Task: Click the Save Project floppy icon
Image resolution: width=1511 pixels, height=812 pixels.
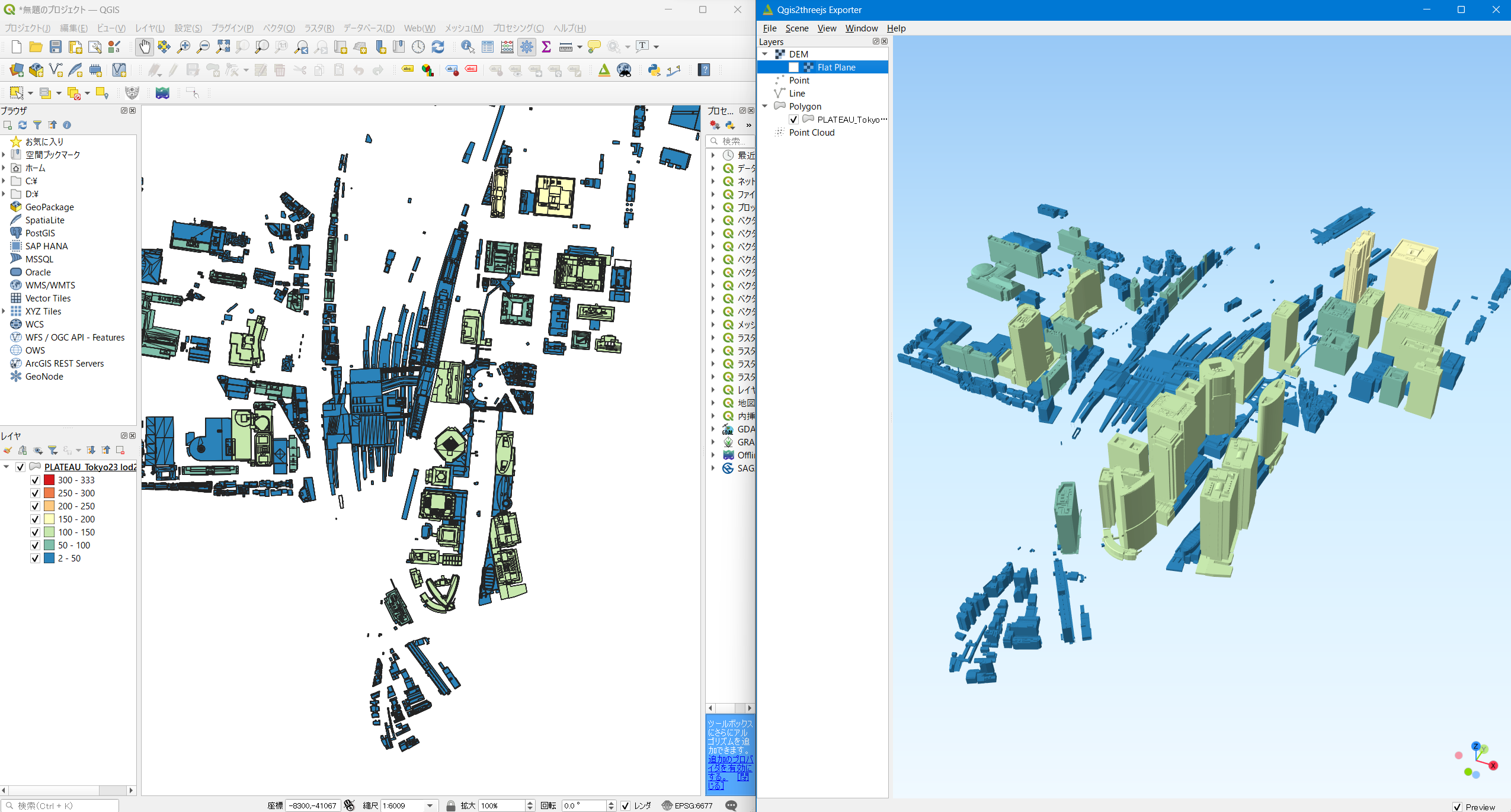Action: pyautogui.click(x=55, y=47)
